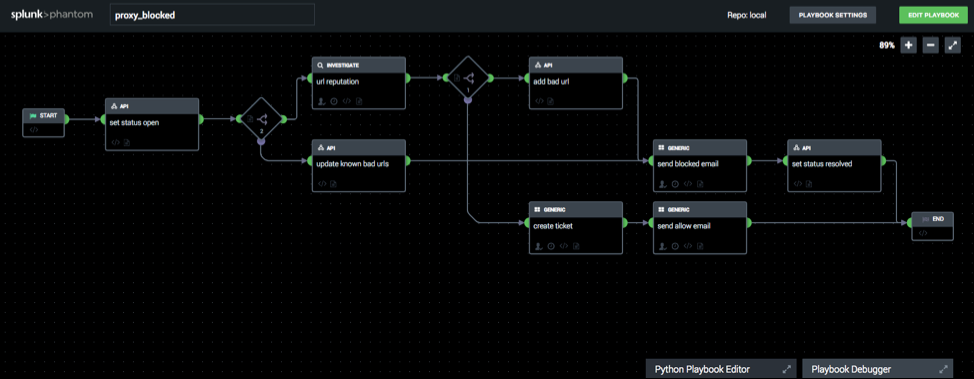The image size is (974, 379).
Task: Click delay clock icon on create ticket block
Action: 551,246
